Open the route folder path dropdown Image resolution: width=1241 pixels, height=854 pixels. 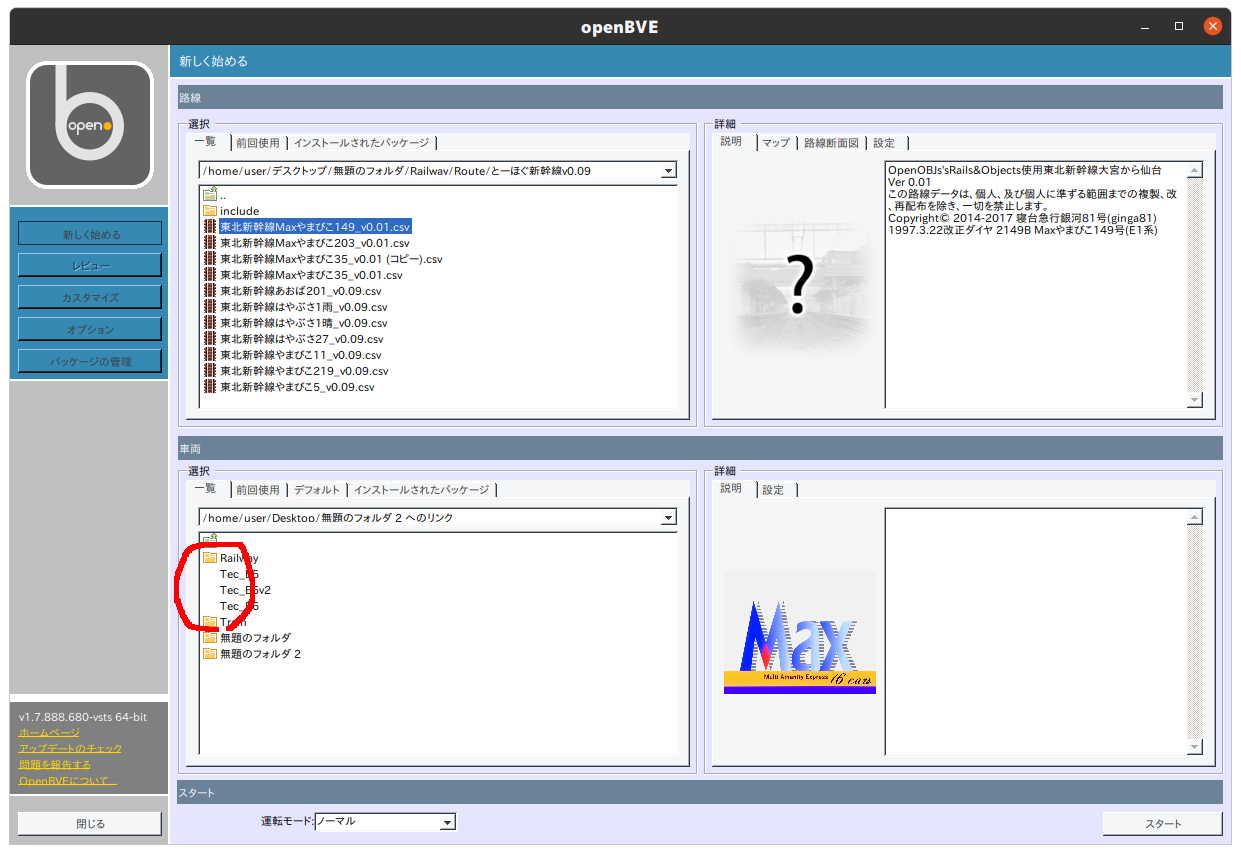pos(668,170)
